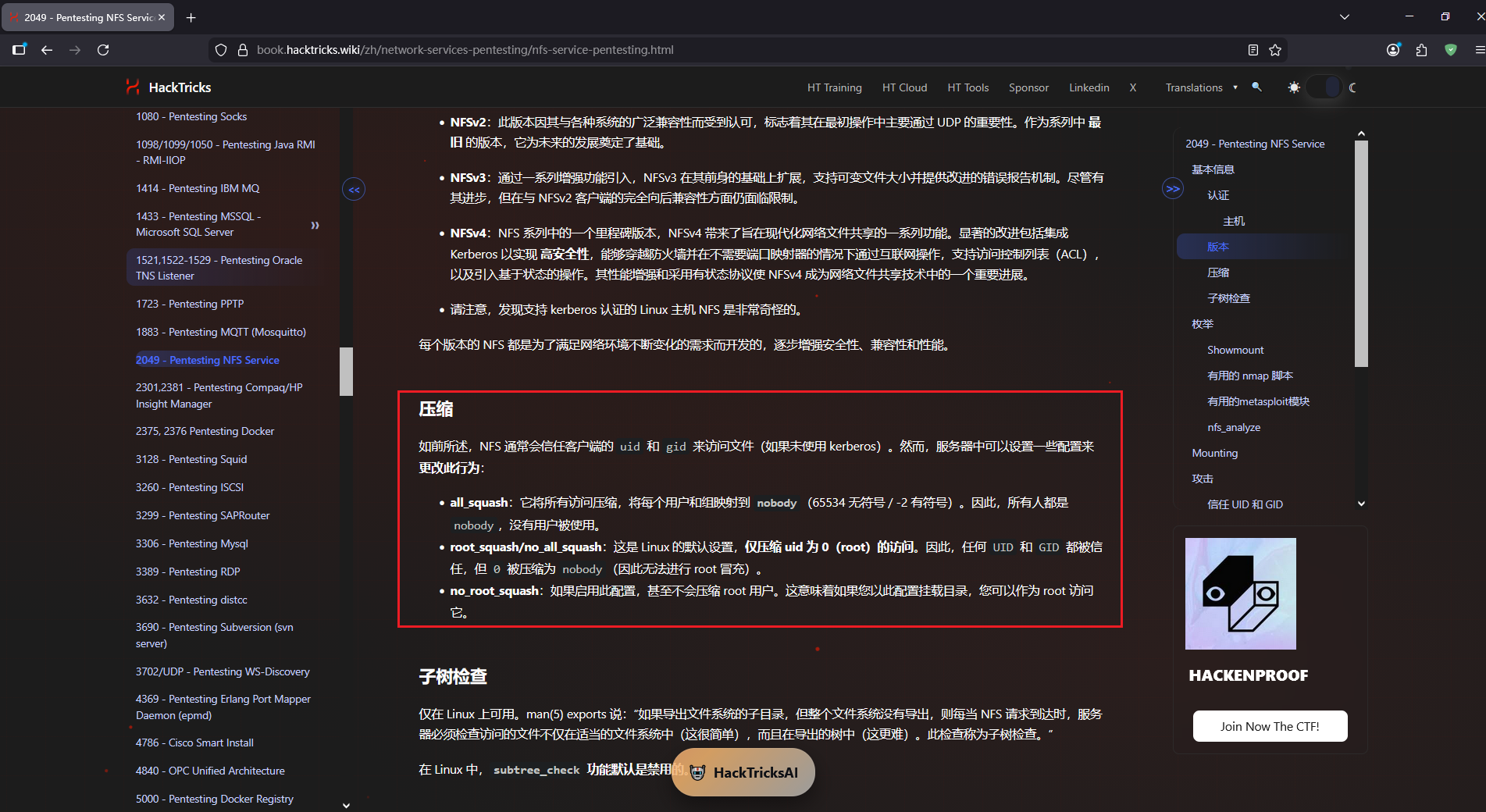Screen dimensions: 1486x812
Task: Open the HT Cloud menu item
Action: [904, 87]
